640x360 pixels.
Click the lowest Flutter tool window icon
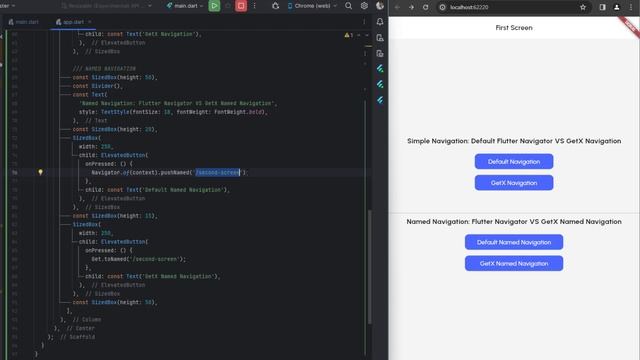point(380,100)
